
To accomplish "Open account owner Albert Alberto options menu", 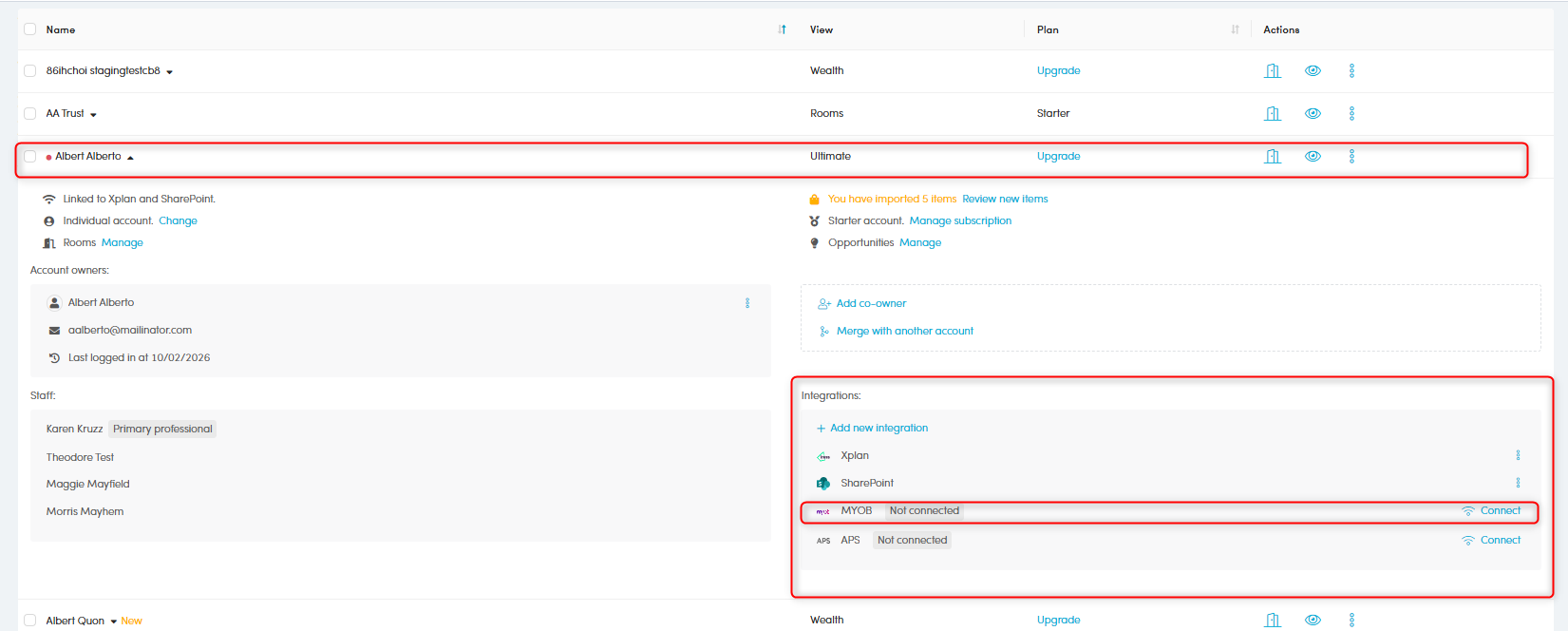I will click(x=747, y=303).
